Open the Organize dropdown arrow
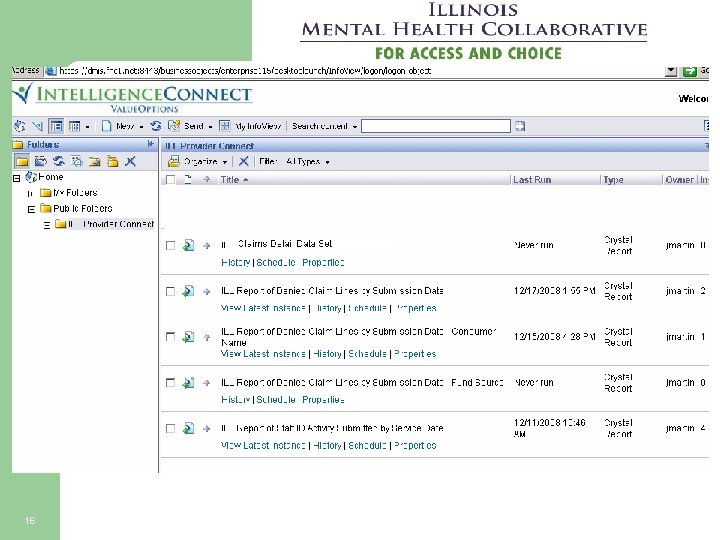 pos(225,162)
